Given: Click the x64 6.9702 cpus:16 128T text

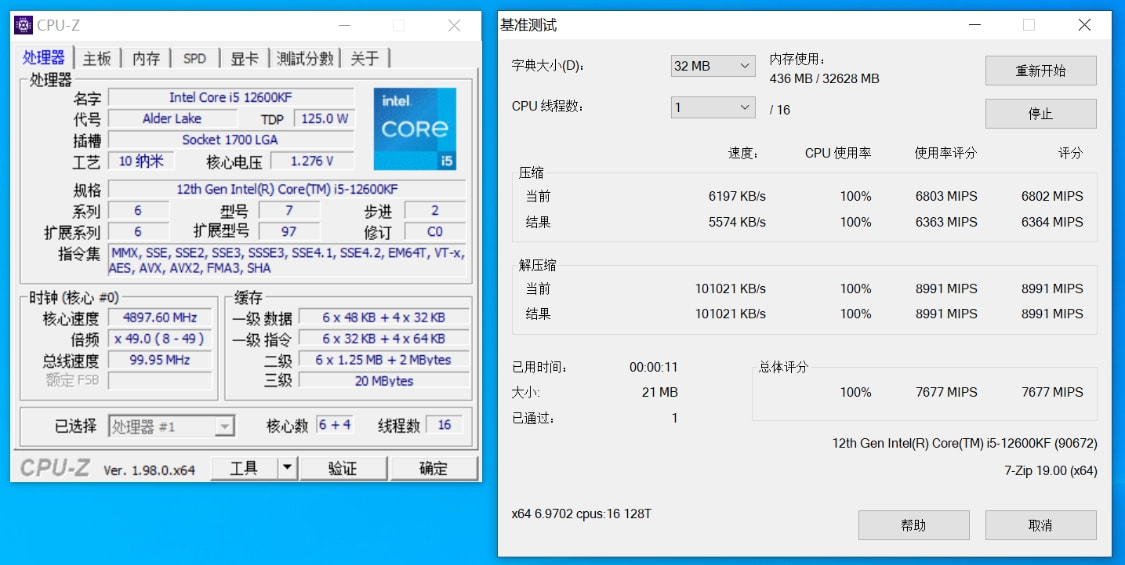Looking at the screenshot, I should pyautogui.click(x=582, y=514).
